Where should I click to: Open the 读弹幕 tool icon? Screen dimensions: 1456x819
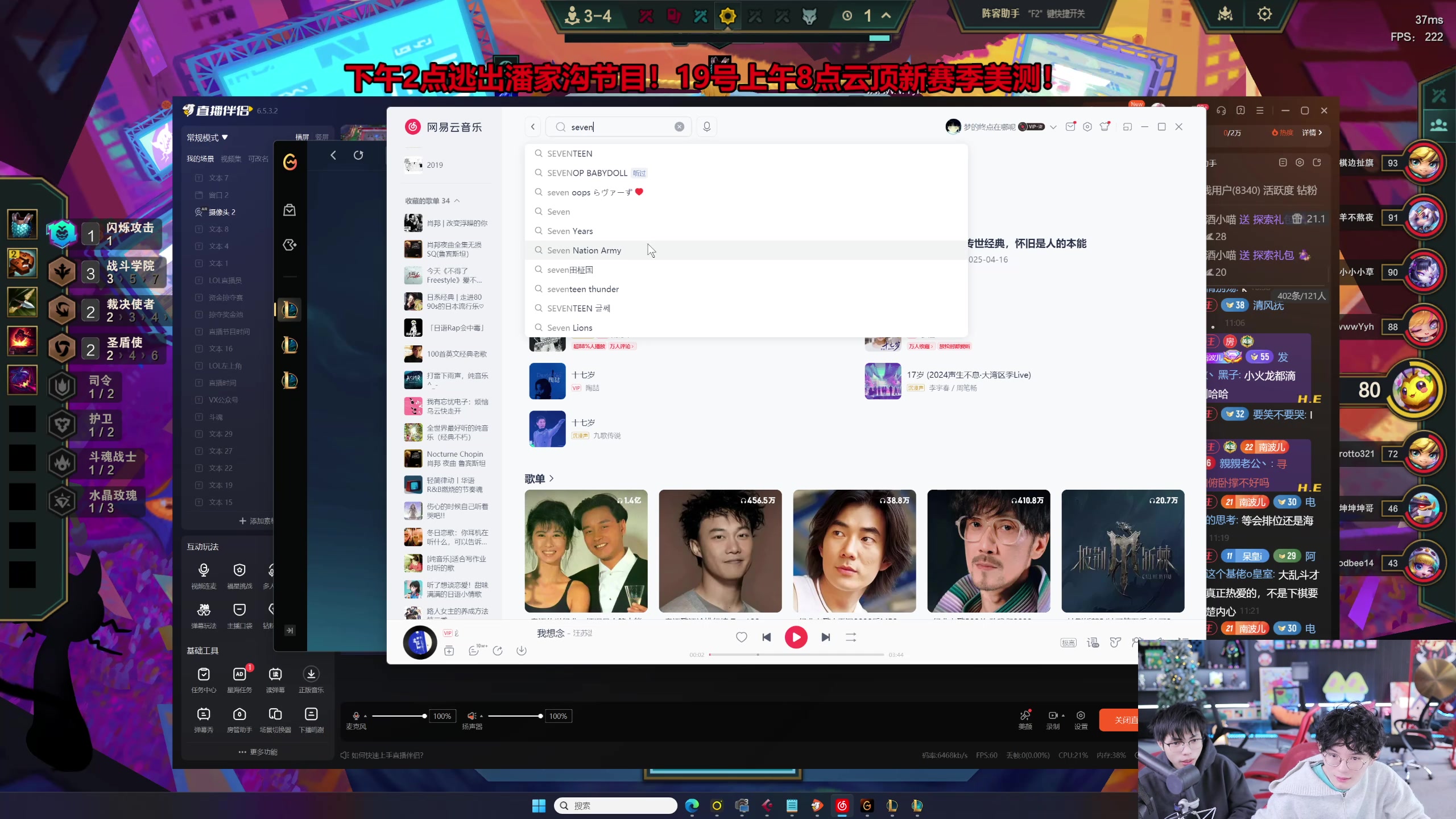point(275,675)
